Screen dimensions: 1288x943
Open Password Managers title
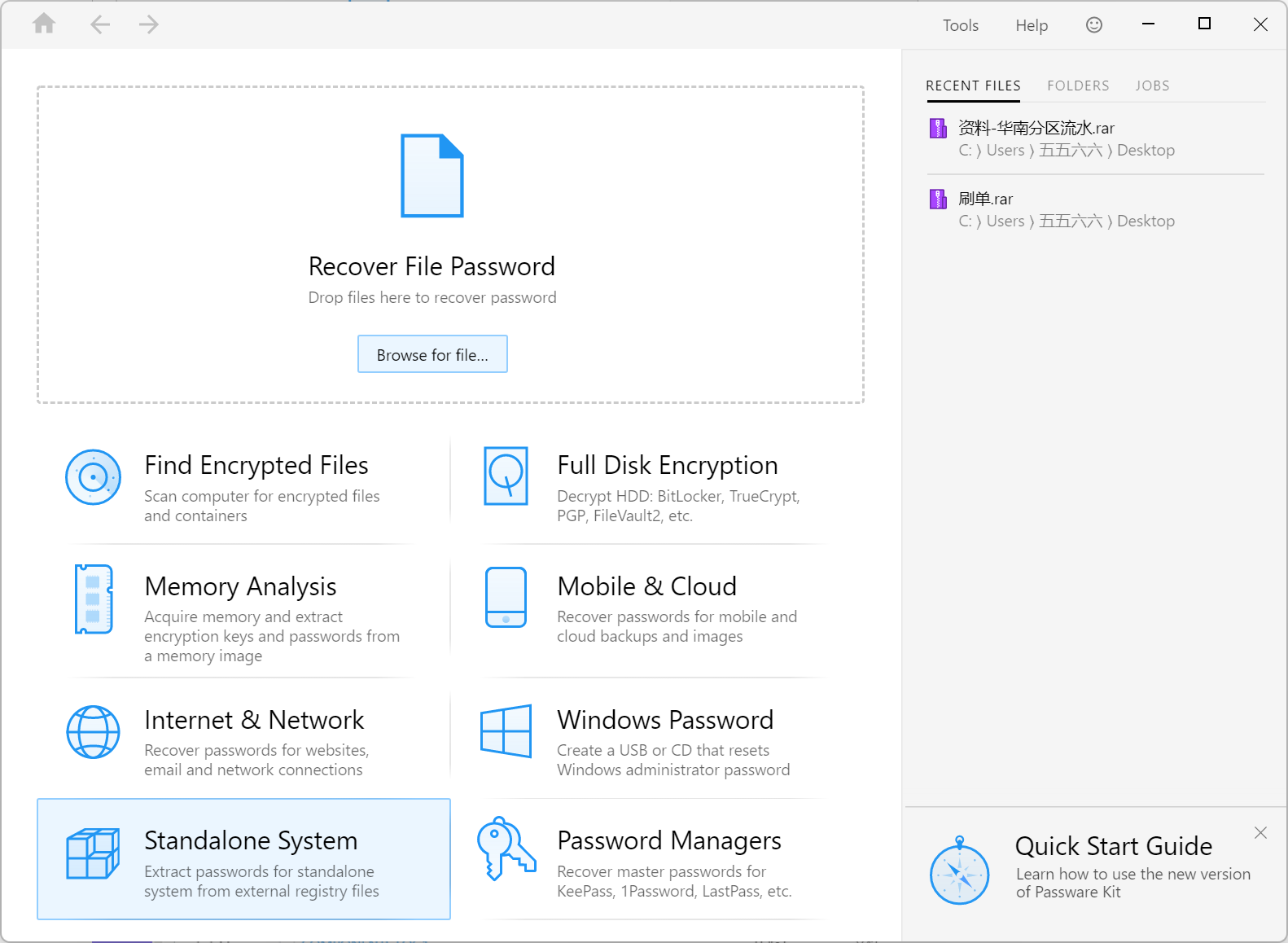click(669, 840)
